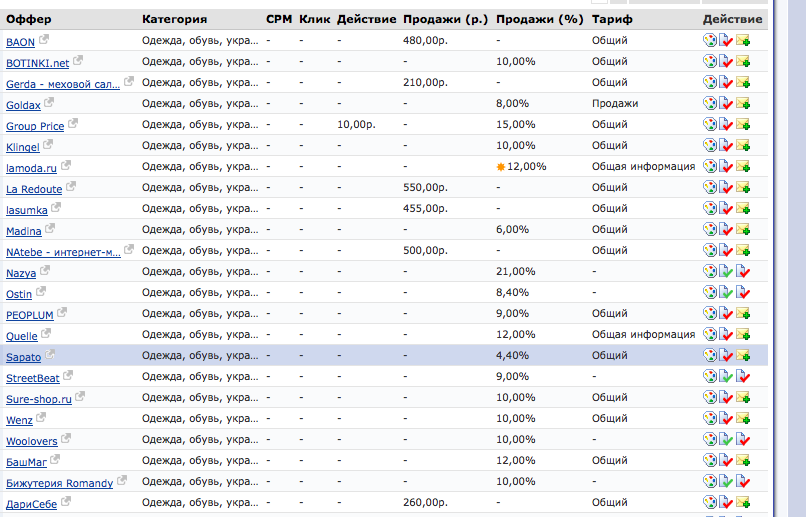Screen dimensions: 806x517
Task: Open palette icon for NAtebe offer
Action: tap(710, 250)
